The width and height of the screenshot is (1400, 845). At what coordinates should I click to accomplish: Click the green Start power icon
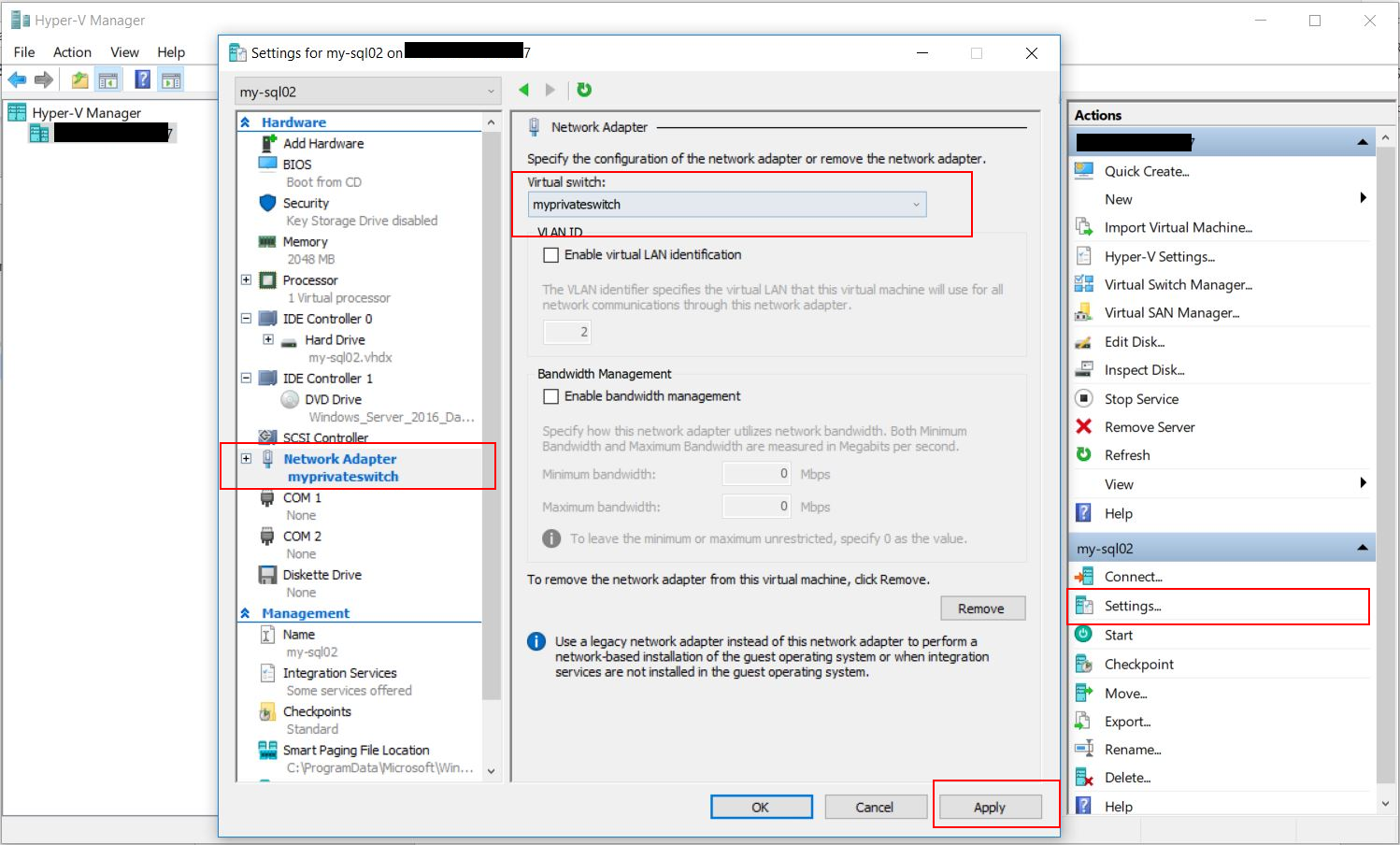1084,635
